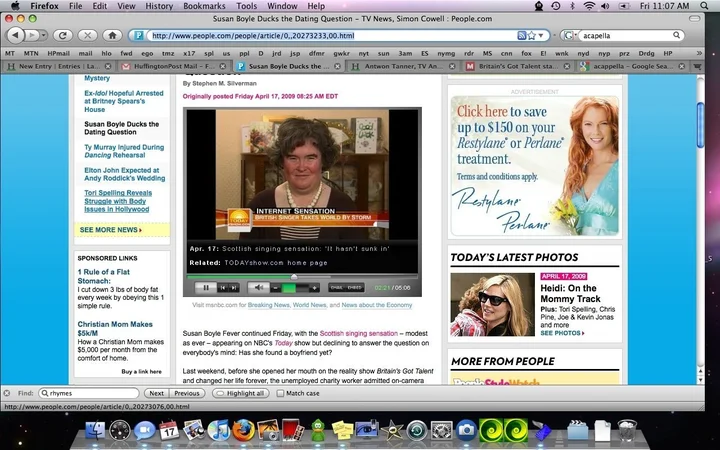Open Finder from the dock
Image resolution: width=720 pixels, height=450 pixels.
95,431
